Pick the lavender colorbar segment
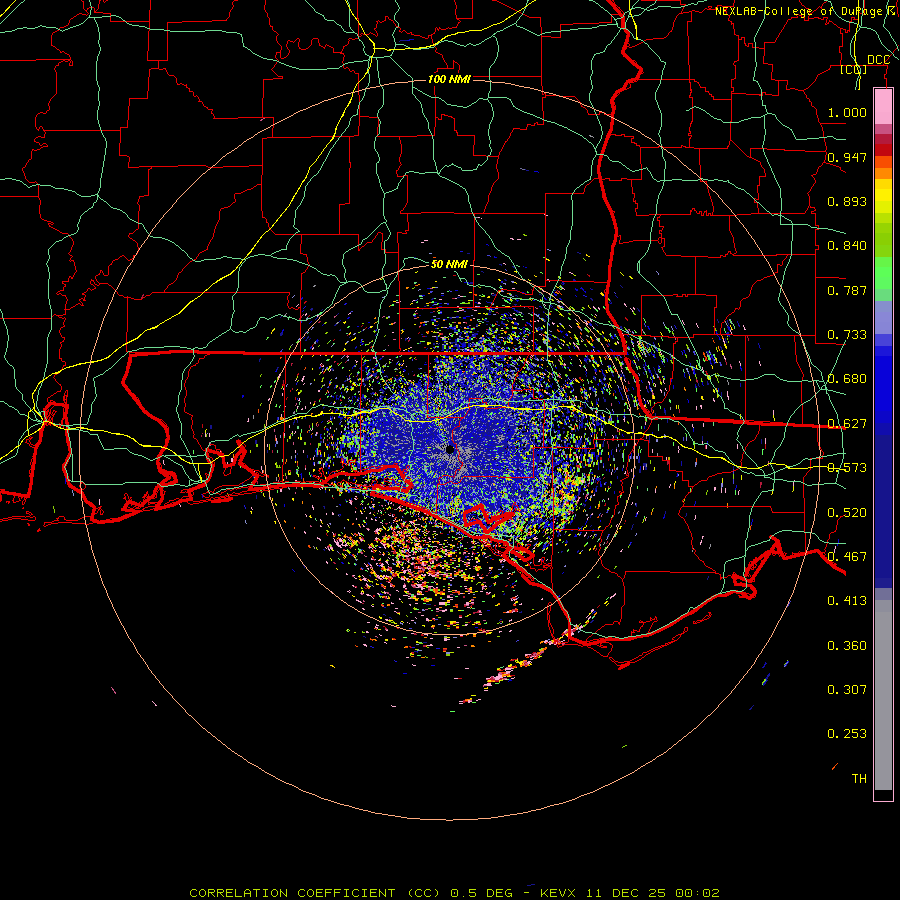The image size is (900, 900). [883, 318]
